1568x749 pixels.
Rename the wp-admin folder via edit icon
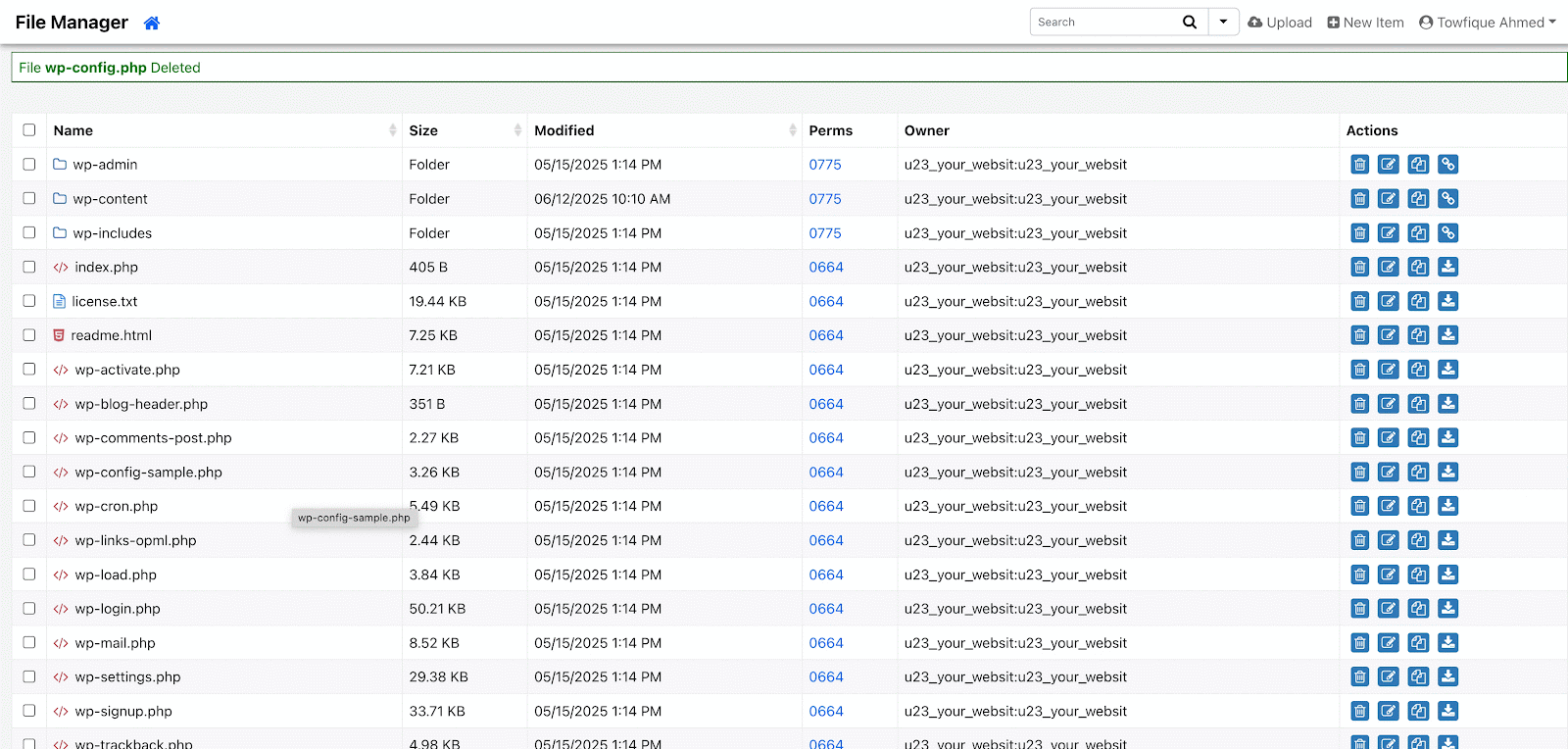point(1389,165)
